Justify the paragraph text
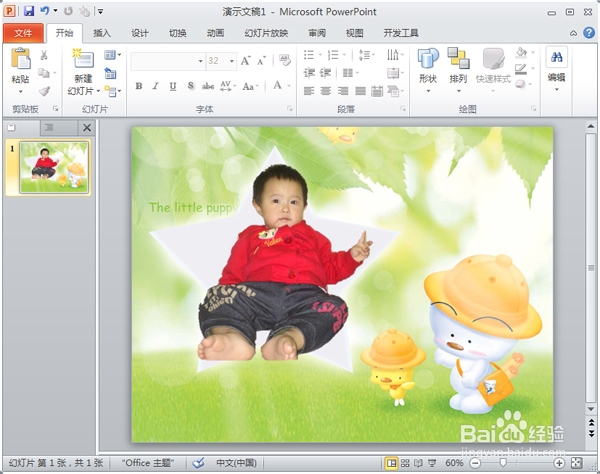 (360, 91)
